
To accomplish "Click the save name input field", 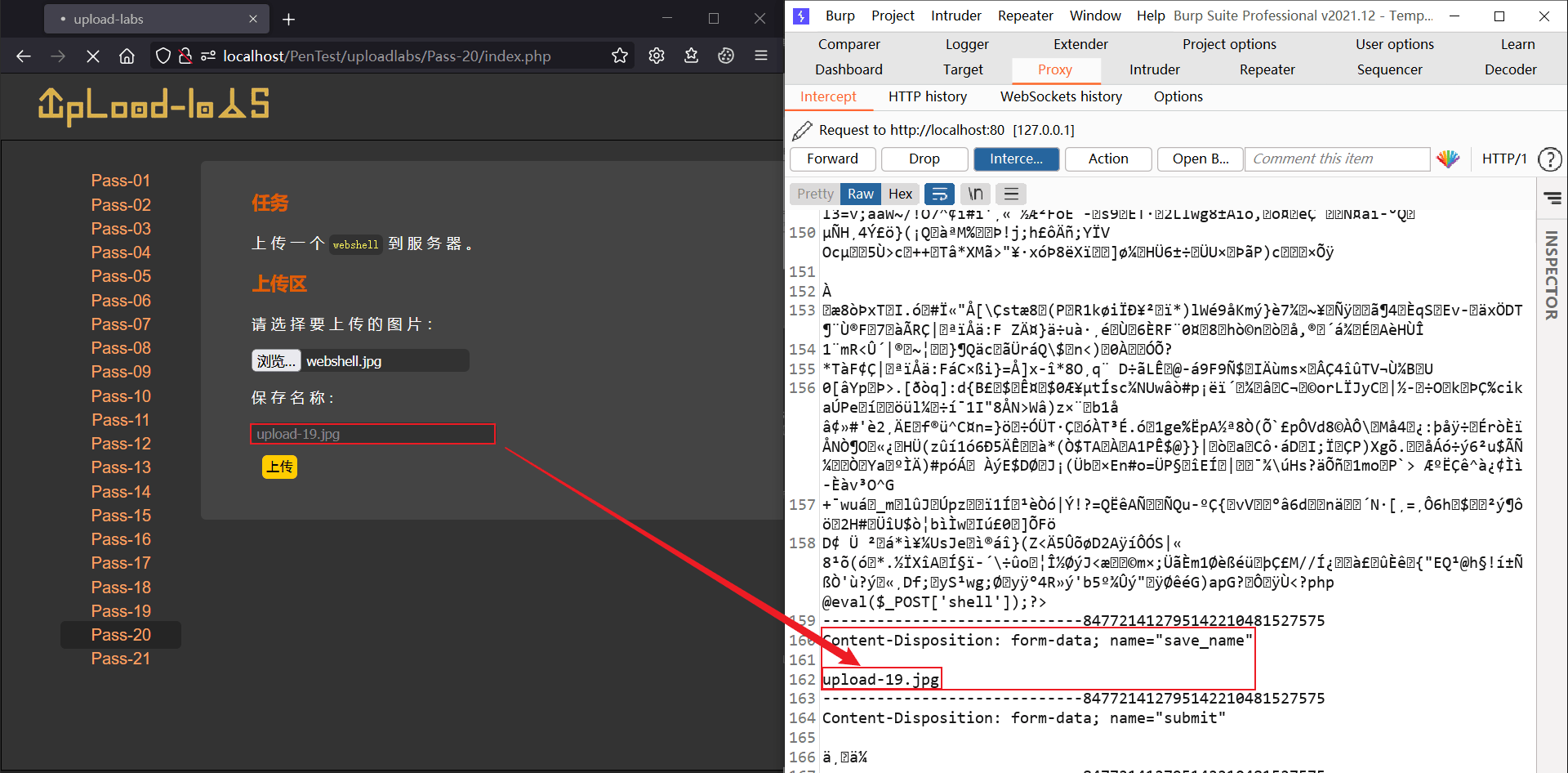I will (372, 434).
